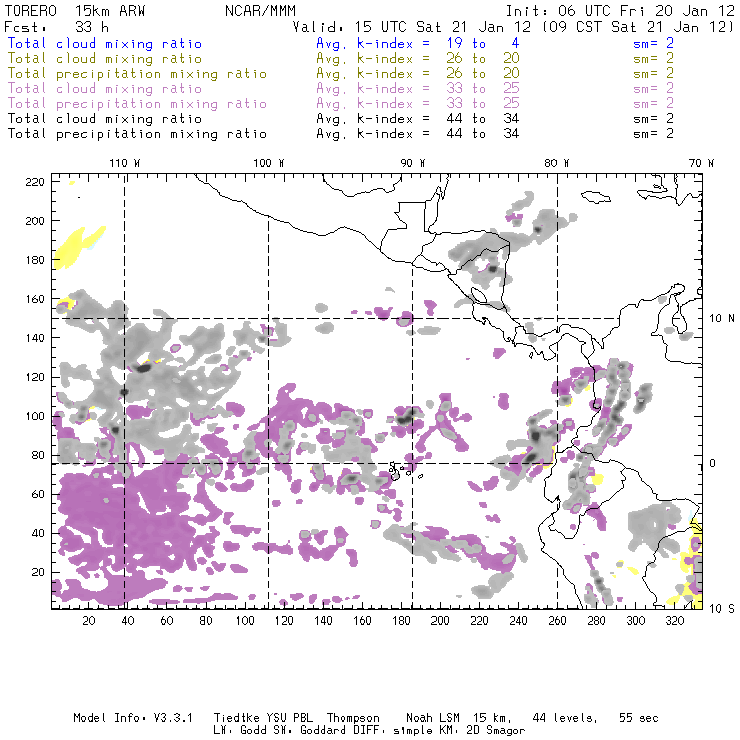Click the '160' label on the vertical axis

click(35, 299)
